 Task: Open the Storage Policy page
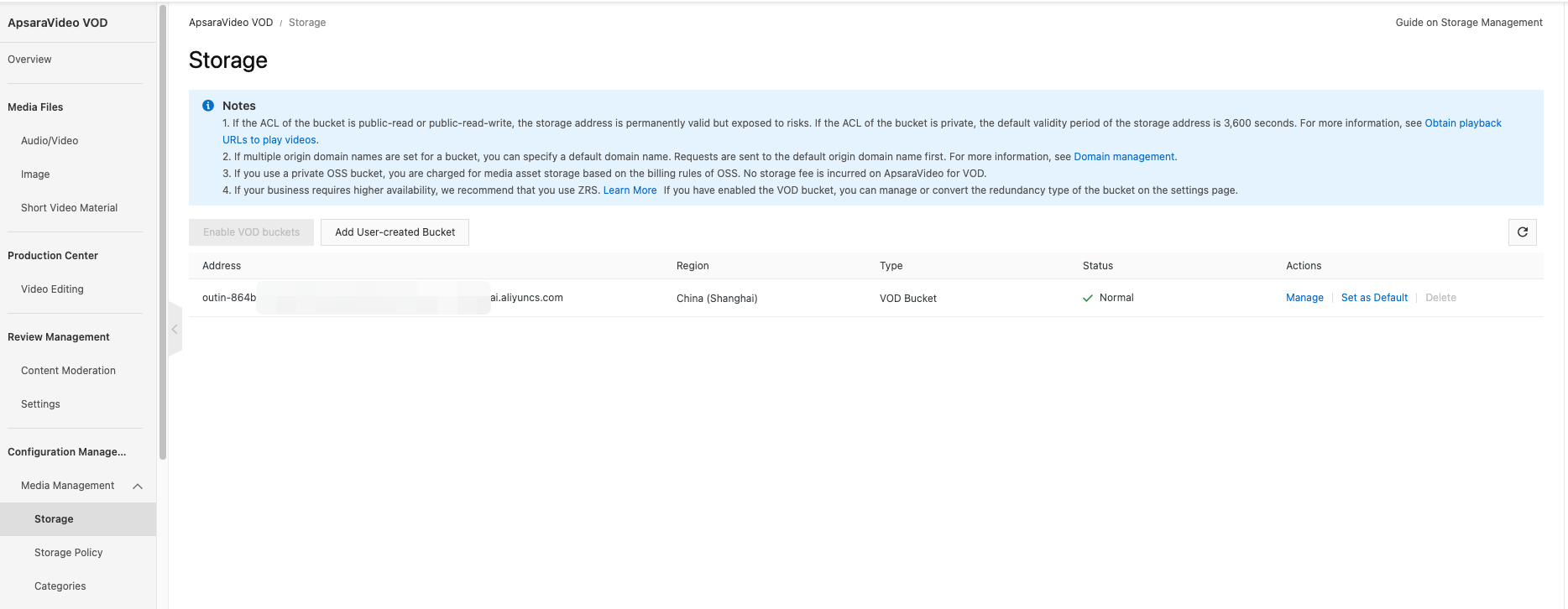(68, 553)
